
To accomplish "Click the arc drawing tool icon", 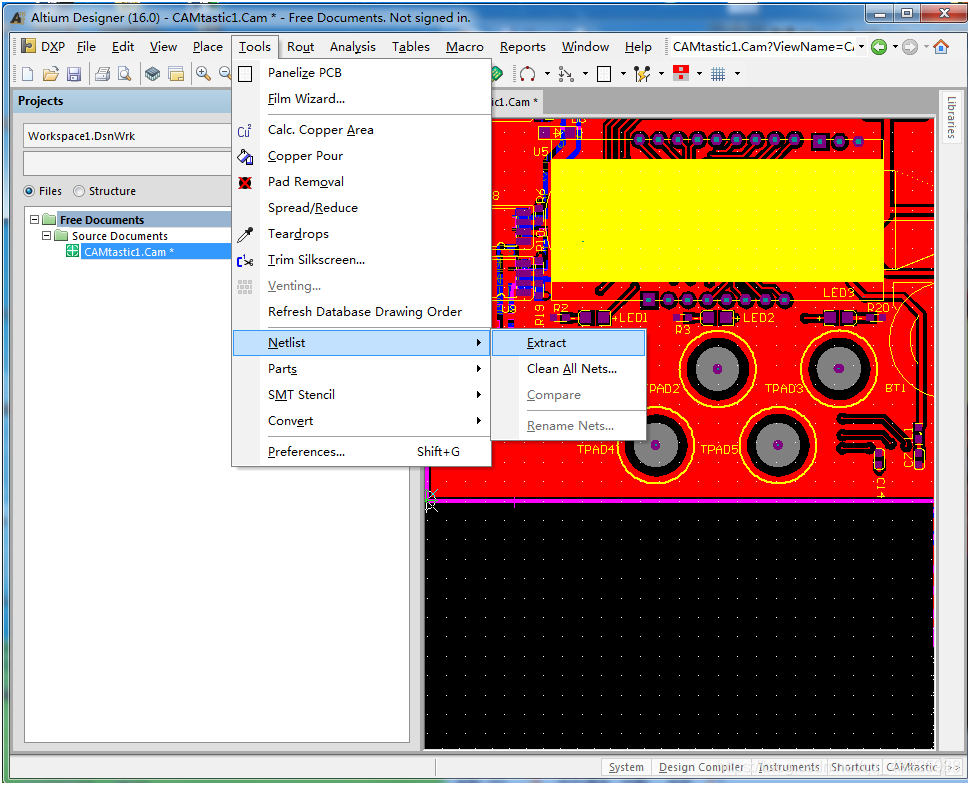I will coord(527,74).
